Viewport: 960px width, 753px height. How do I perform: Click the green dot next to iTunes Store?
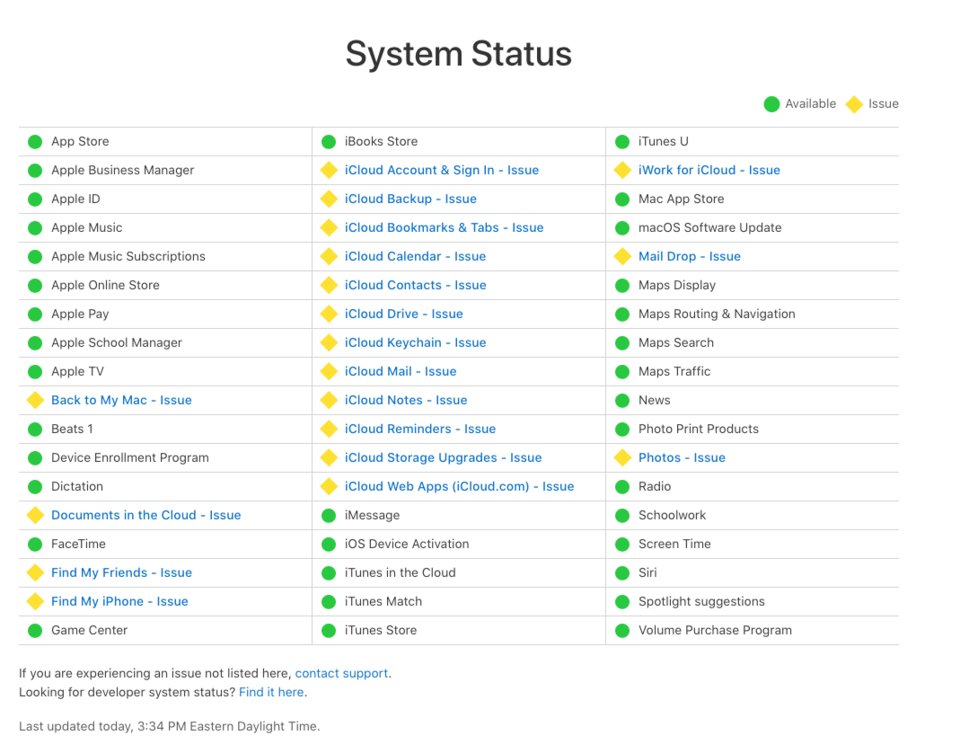(328, 631)
